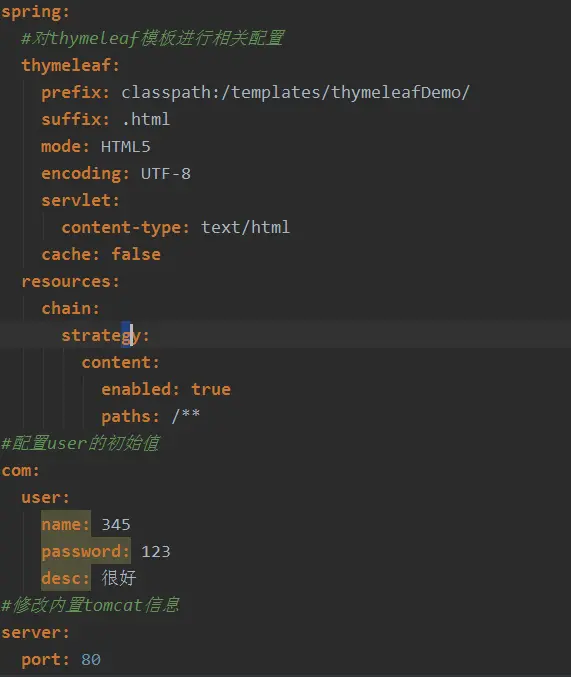The width and height of the screenshot is (571, 677).
Task: Click the 'content:' key under strategy
Action: [x=121, y=363]
